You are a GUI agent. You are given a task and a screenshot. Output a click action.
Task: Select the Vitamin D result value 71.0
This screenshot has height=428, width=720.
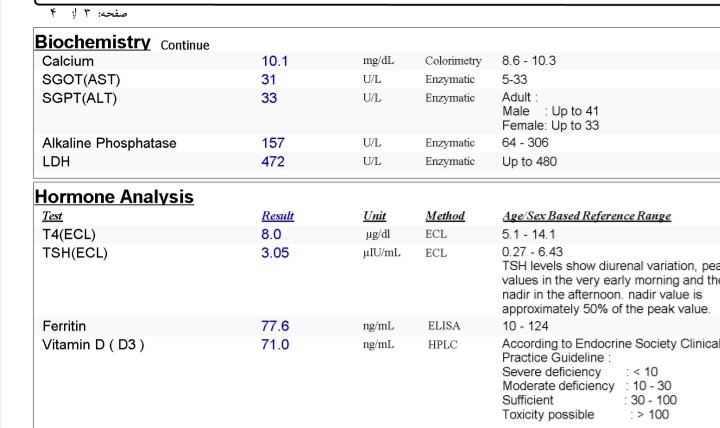coord(275,344)
